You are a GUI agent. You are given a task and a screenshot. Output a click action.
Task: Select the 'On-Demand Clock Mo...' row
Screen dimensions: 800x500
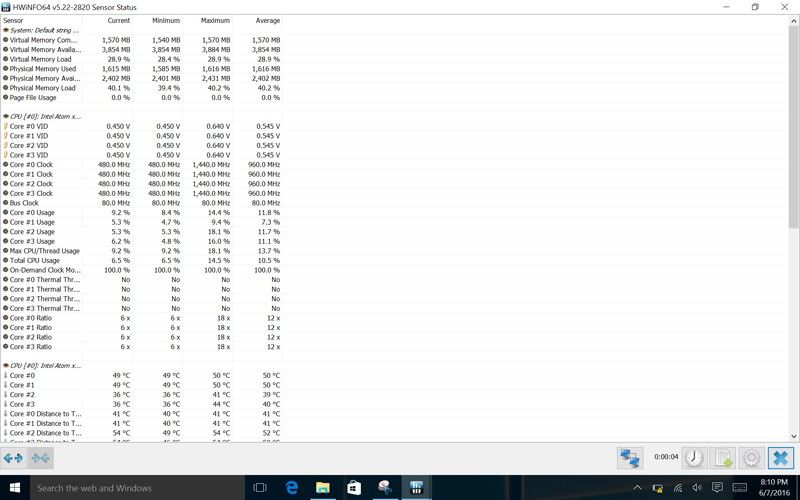point(141,270)
